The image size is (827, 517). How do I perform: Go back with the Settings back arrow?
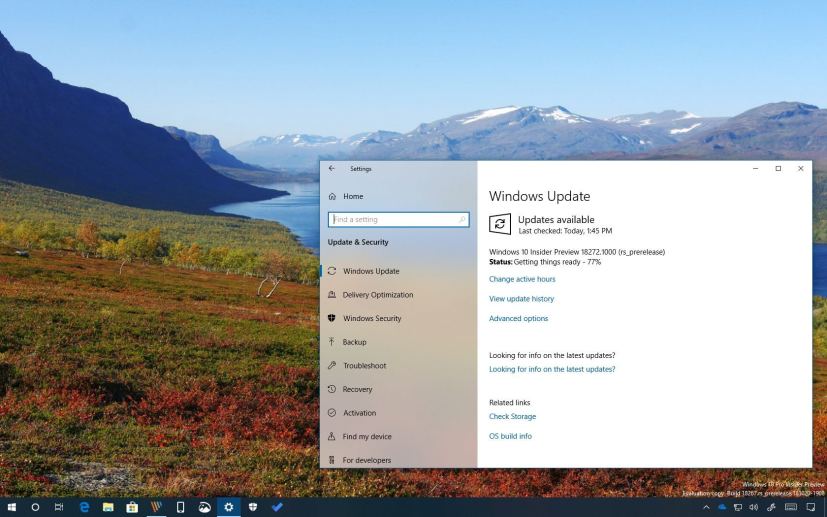coord(331,169)
